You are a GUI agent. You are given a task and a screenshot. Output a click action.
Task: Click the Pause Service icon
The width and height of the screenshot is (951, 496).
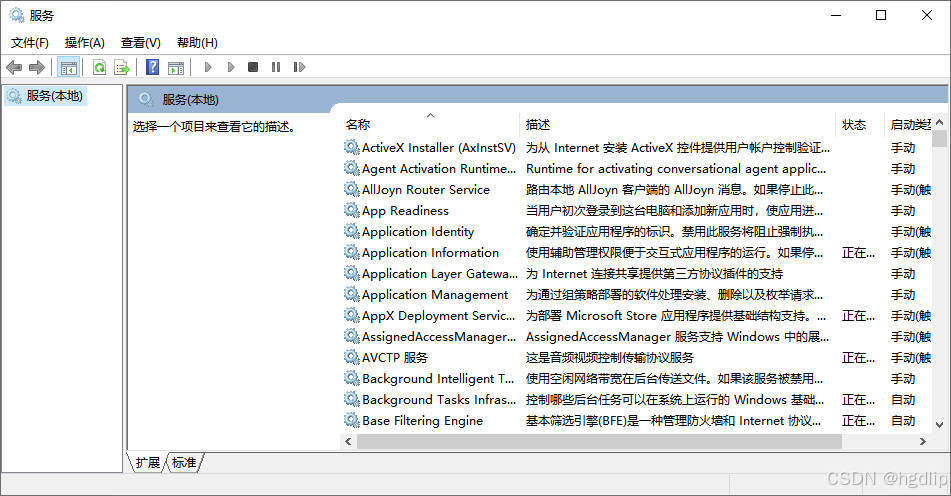[276, 67]
